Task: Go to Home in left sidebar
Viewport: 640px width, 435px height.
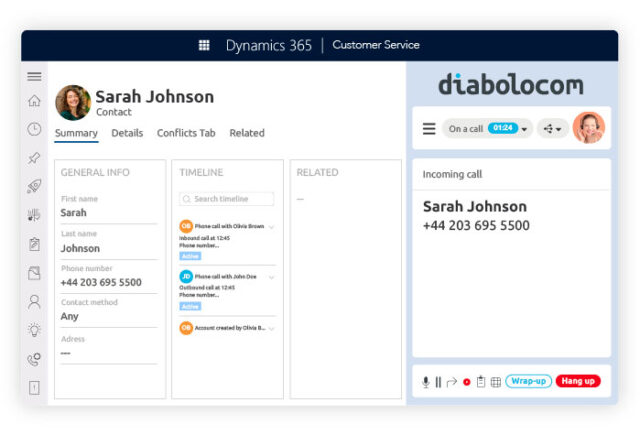Action: [34, 100]
